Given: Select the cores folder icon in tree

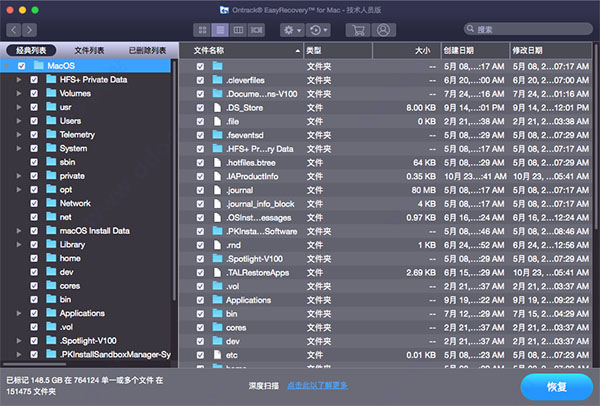Looking at the screenshot, I should (51, 285).
